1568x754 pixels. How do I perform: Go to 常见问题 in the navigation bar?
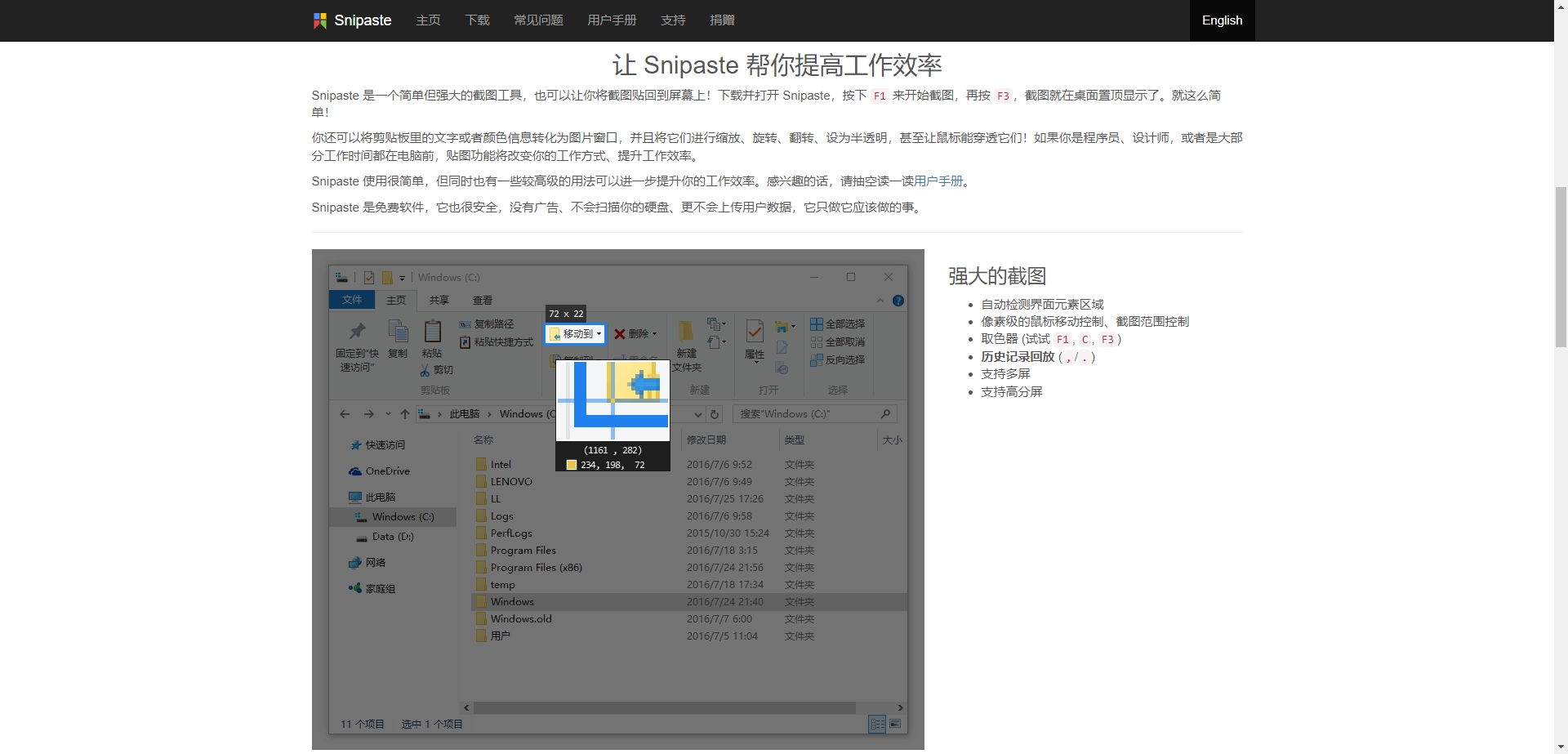pos(538,20)
